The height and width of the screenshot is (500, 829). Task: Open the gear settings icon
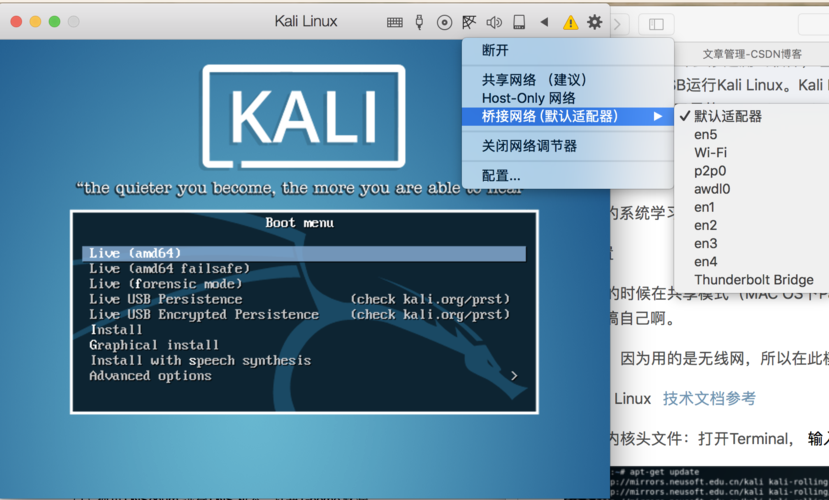595,22
